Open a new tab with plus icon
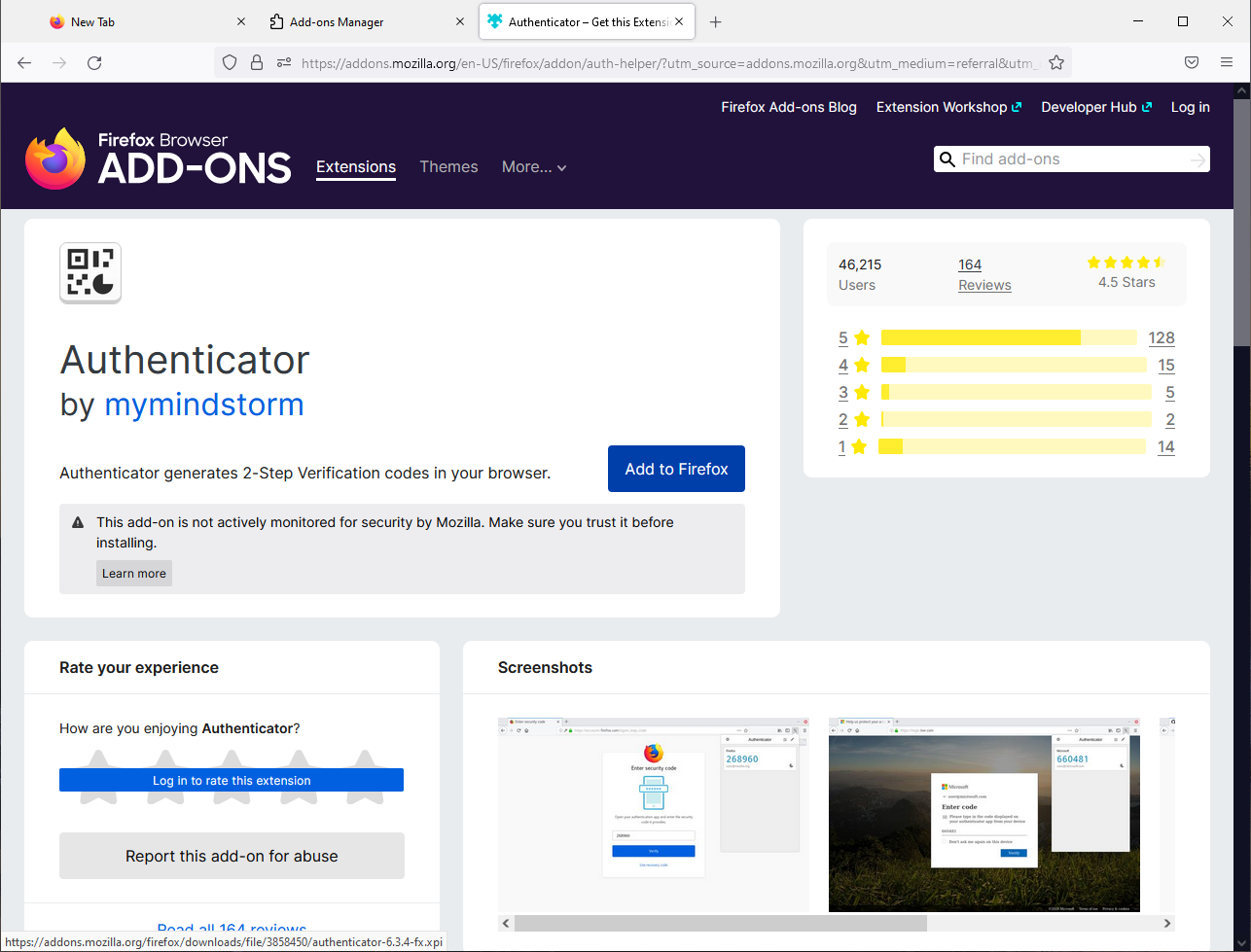 coord(716,21)
